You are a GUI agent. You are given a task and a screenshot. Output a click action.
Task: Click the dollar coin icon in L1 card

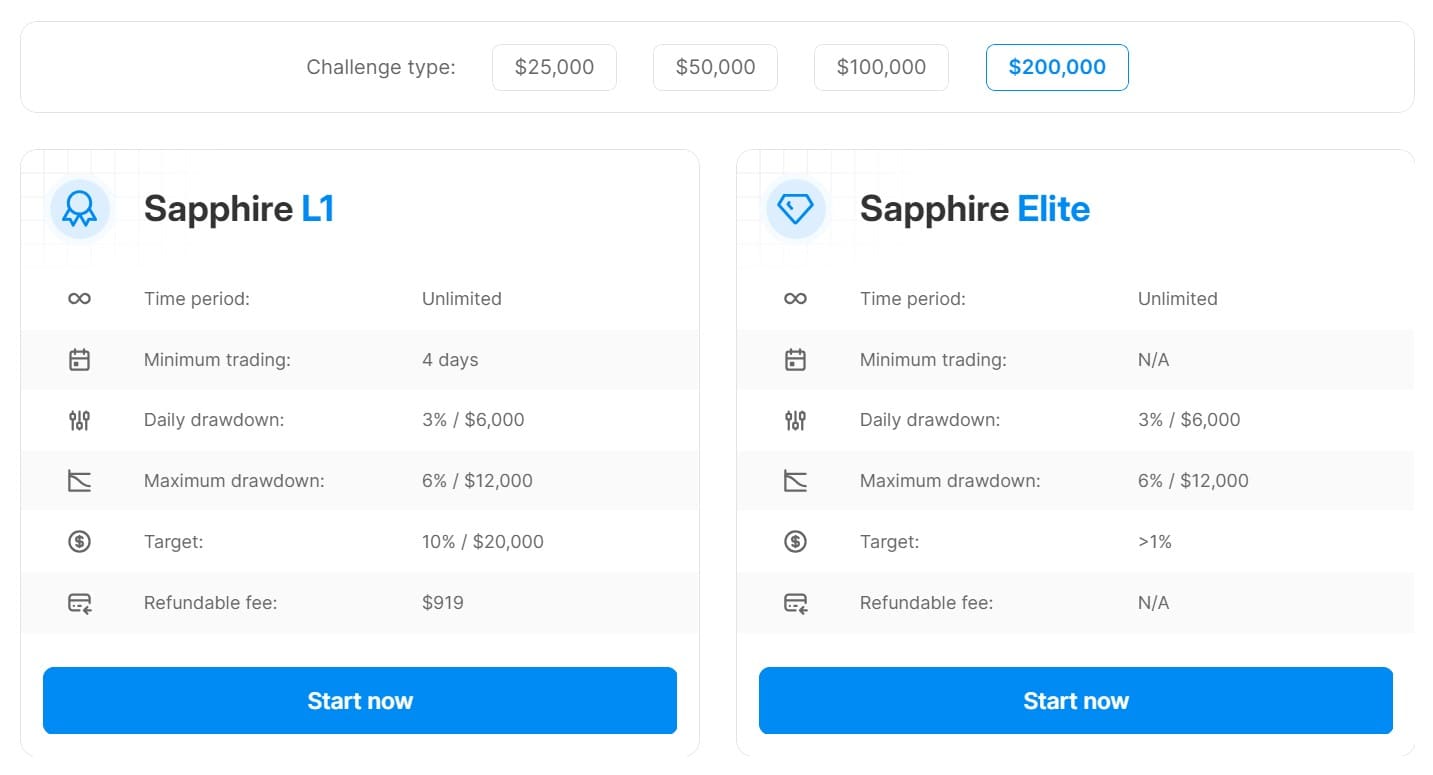(x=80, y=542)
